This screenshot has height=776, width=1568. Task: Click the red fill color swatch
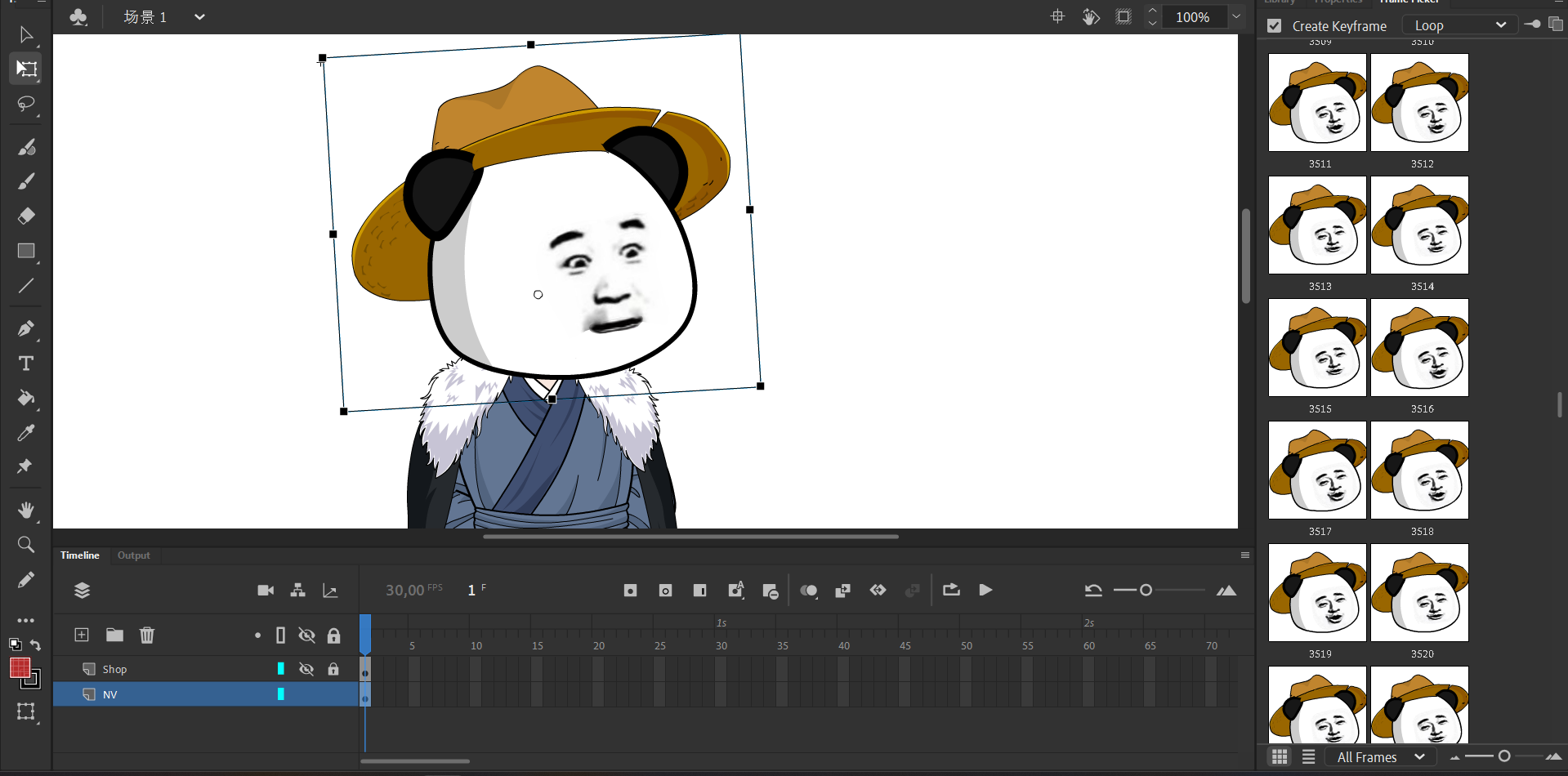[x=20, y=667]
